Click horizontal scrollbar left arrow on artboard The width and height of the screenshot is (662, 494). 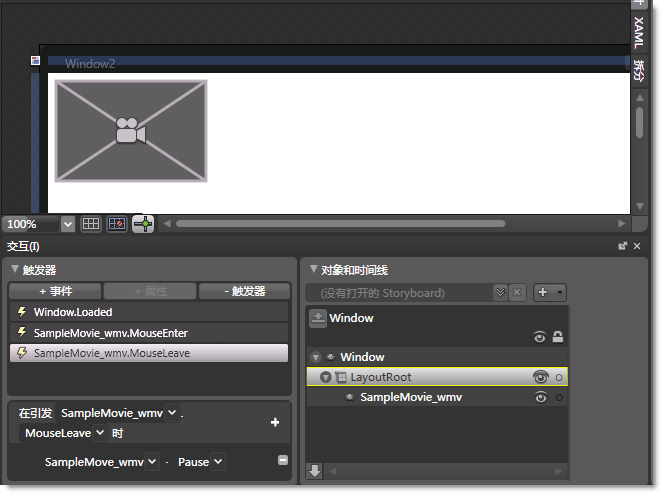click(x=167, y=224)
